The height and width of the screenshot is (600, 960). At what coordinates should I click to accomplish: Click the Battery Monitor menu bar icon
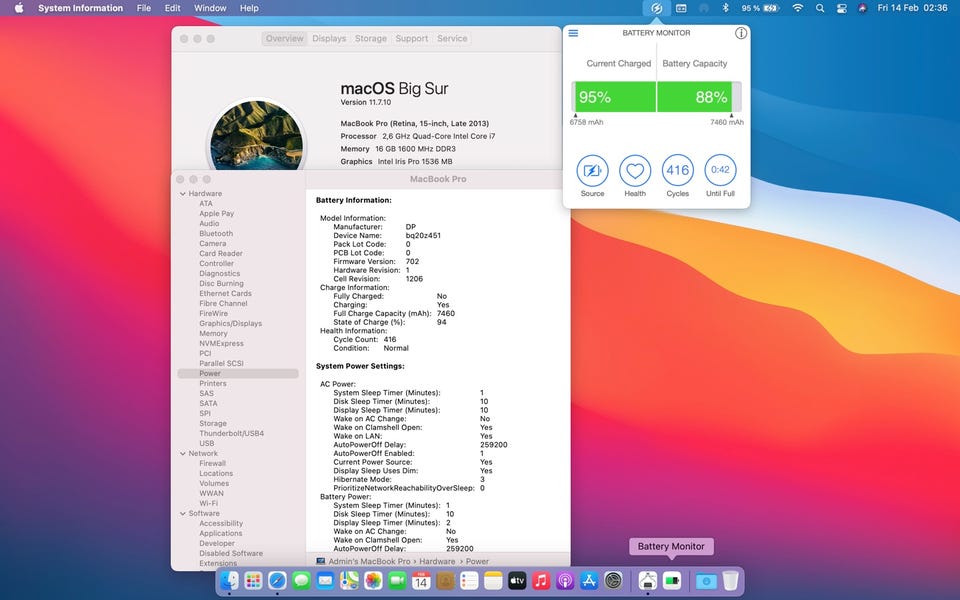[656, 8]
